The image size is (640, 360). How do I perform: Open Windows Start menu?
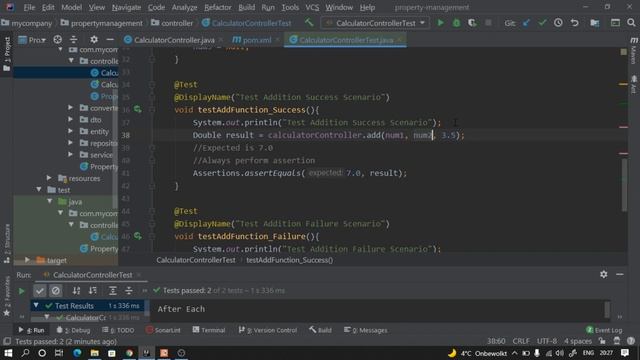(8, 353)
